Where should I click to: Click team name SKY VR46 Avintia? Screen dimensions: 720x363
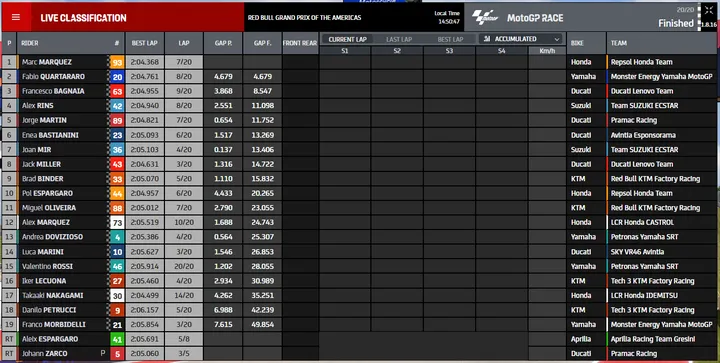click(637, 251)
